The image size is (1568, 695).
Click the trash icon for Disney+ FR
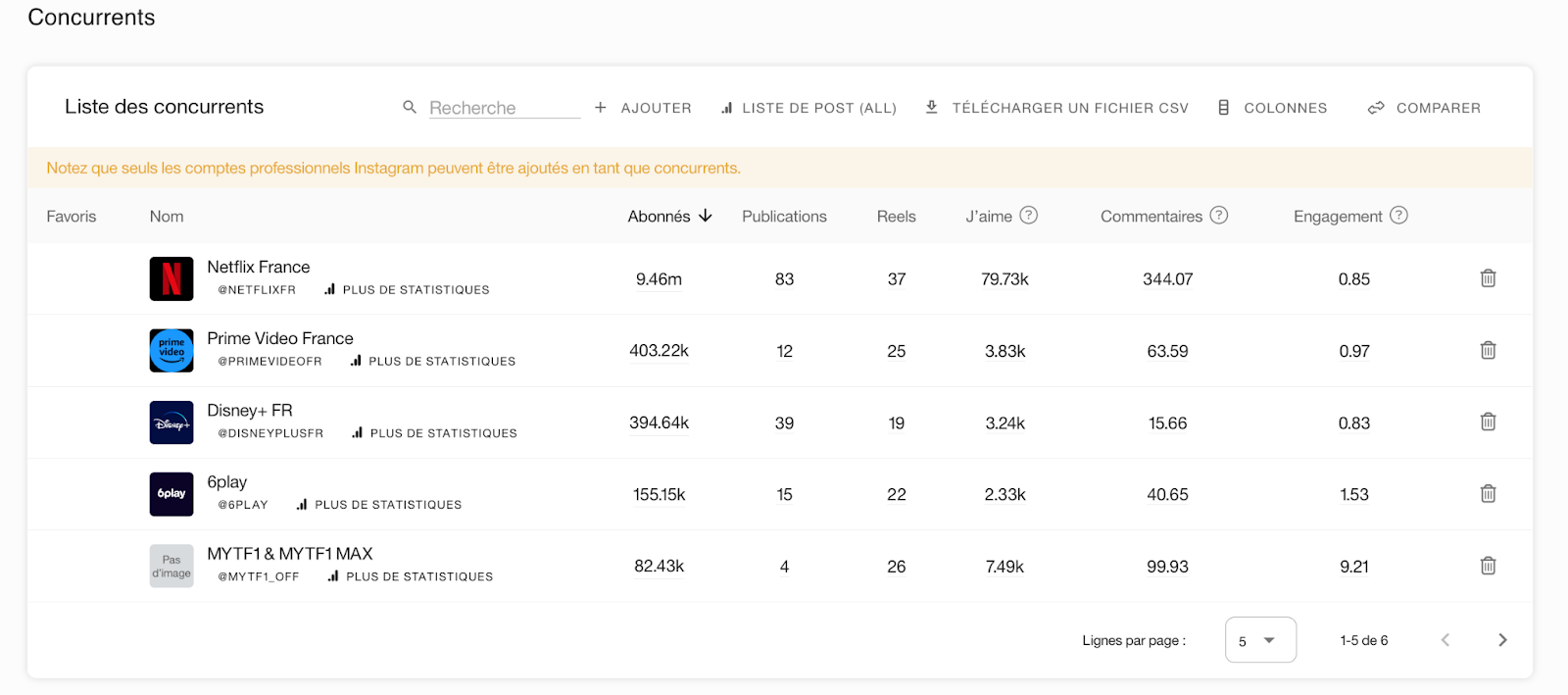pyautogui.click(x=1488, y=422)
